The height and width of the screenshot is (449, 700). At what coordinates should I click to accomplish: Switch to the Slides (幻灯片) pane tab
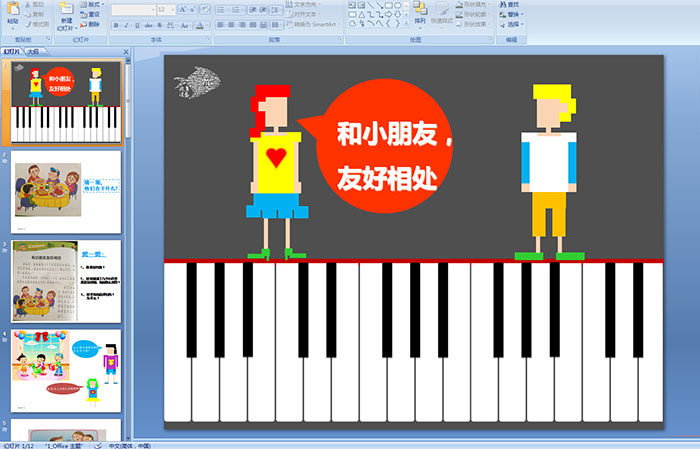click(x=12, y=52)
